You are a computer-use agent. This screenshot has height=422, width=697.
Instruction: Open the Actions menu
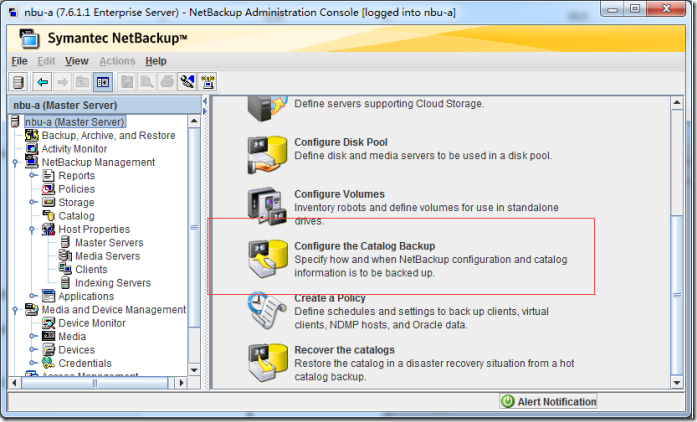click(117, 61)
